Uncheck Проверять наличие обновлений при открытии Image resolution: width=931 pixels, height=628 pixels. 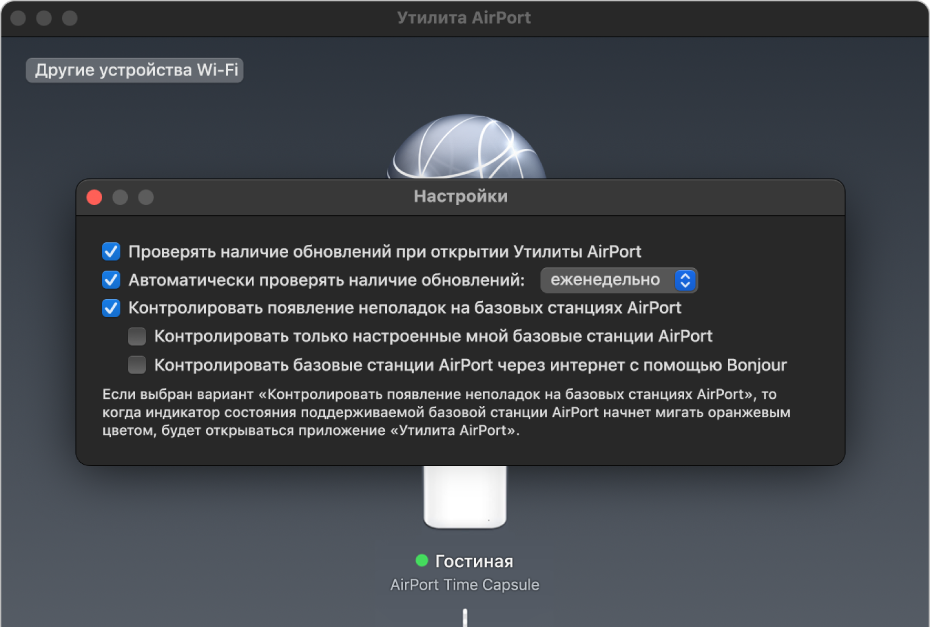[111, 252]
